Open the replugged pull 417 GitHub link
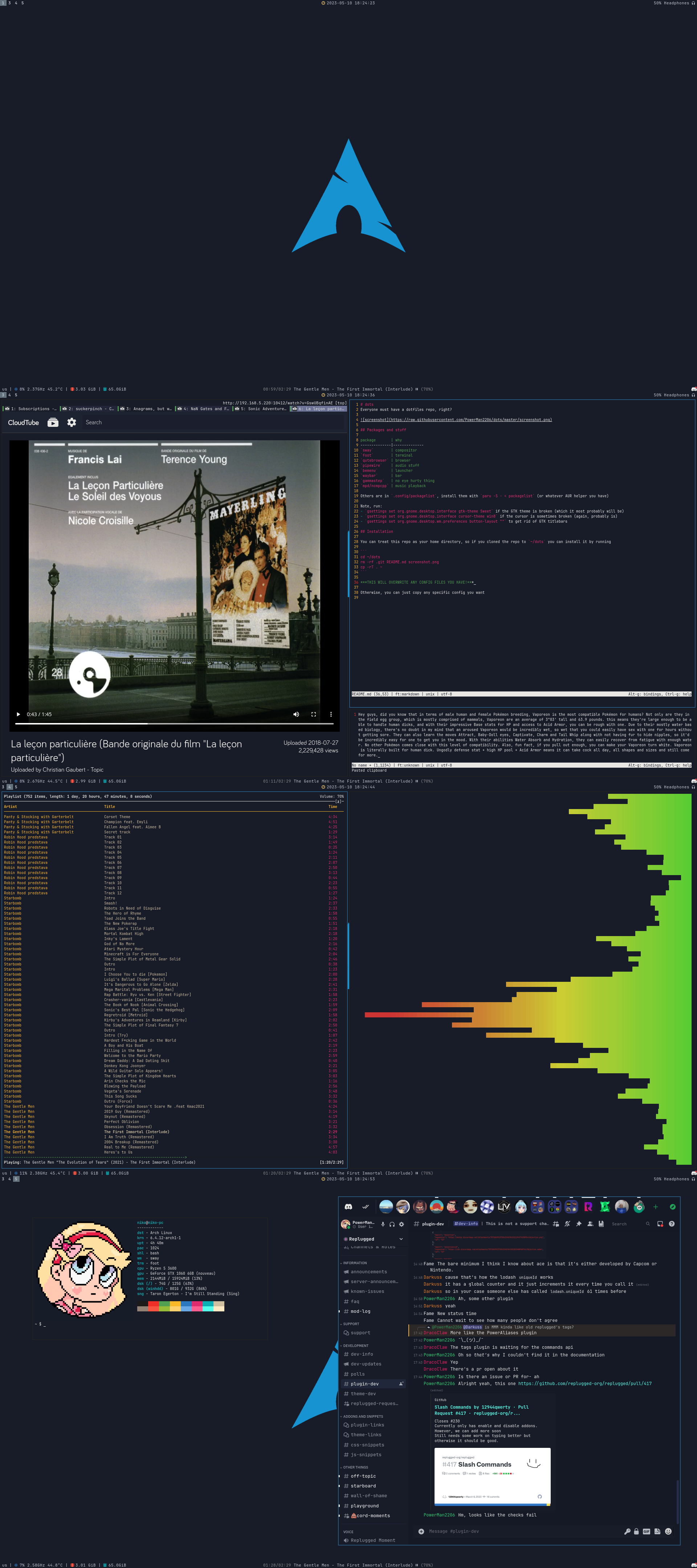 584,1384
